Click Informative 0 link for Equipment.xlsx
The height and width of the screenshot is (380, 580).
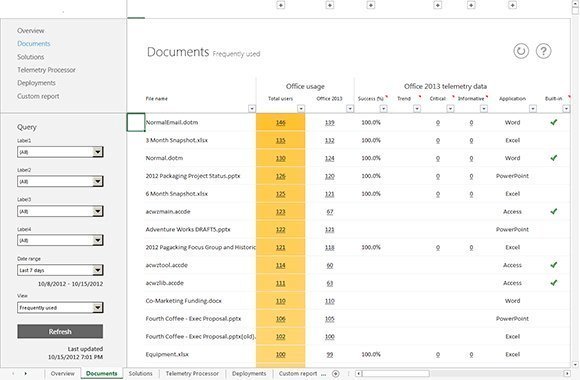tap(471, 354)
